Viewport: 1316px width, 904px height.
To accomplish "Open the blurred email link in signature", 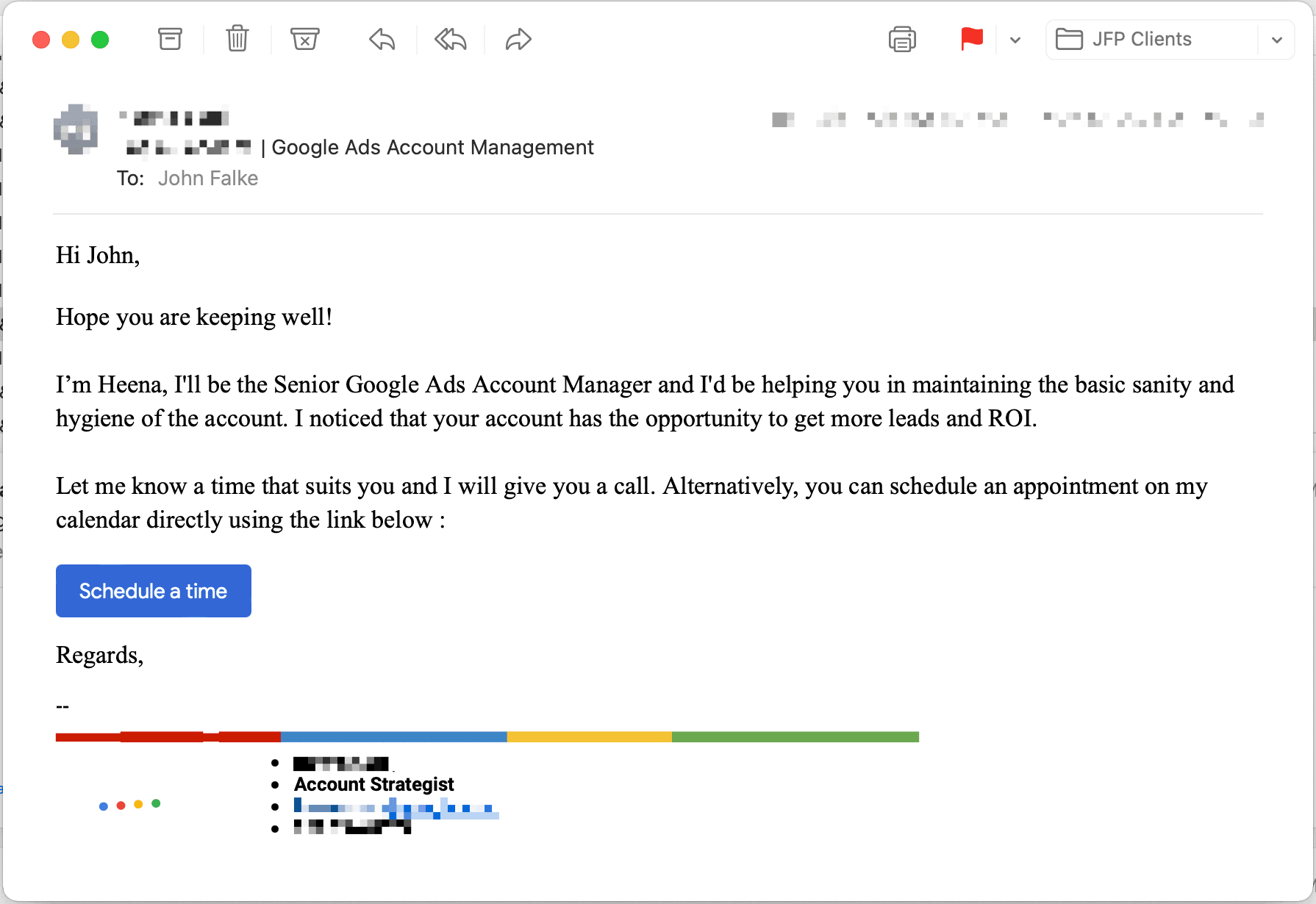I will 396,808.
